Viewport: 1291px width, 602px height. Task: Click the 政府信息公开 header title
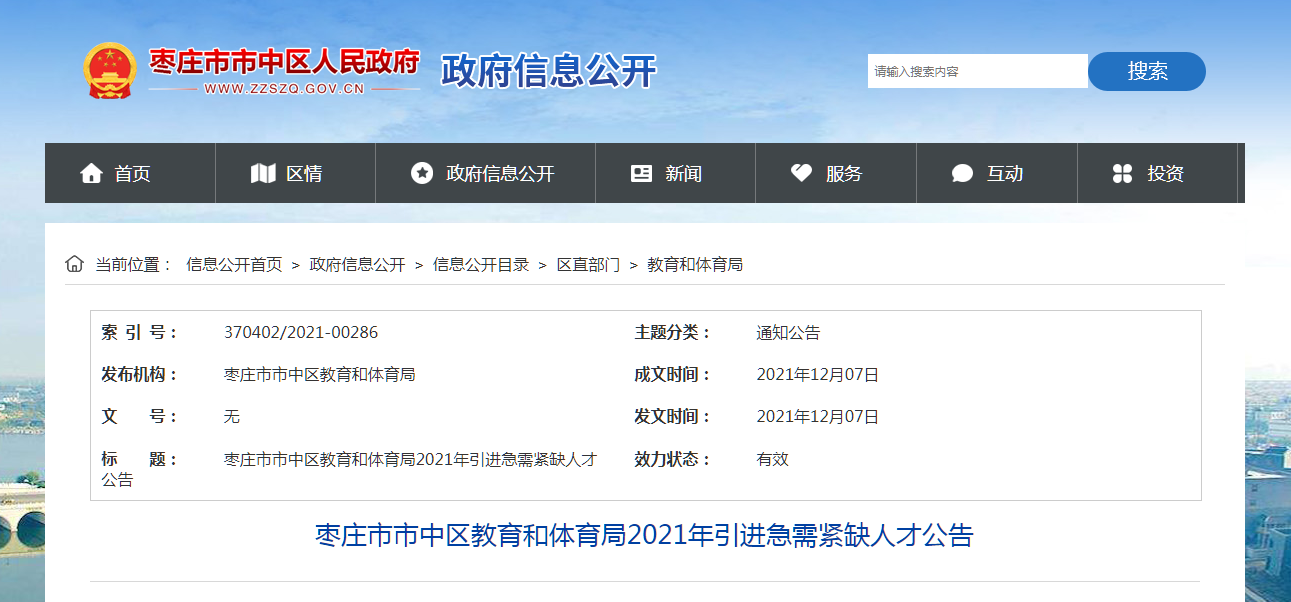(x=548, y=71)
